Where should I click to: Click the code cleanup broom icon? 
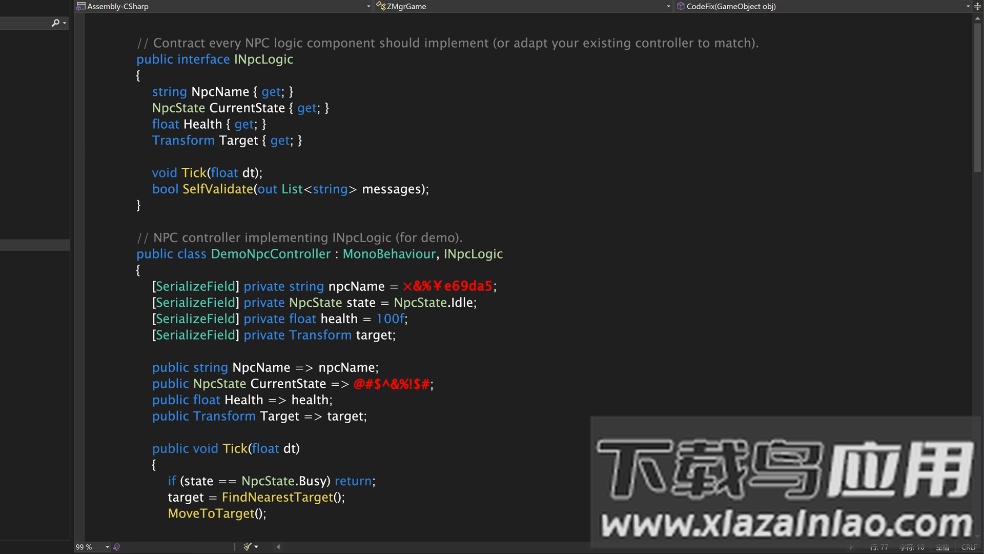[x=247, y=547]
